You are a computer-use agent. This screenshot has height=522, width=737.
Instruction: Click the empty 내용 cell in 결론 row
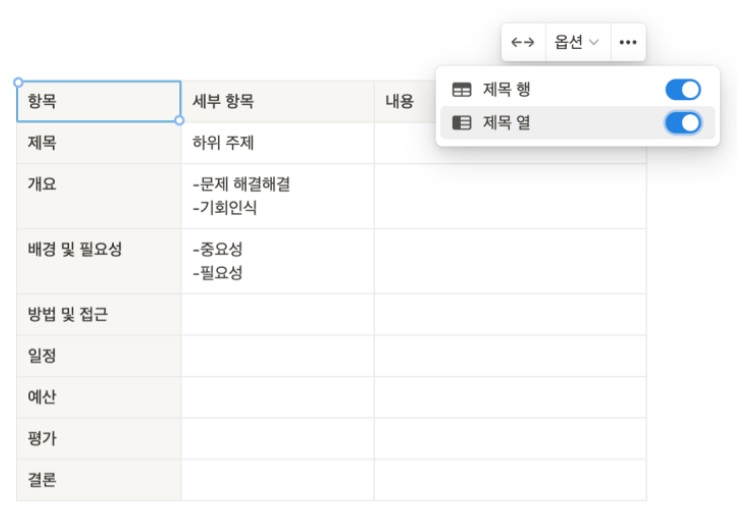coord(510,480)
